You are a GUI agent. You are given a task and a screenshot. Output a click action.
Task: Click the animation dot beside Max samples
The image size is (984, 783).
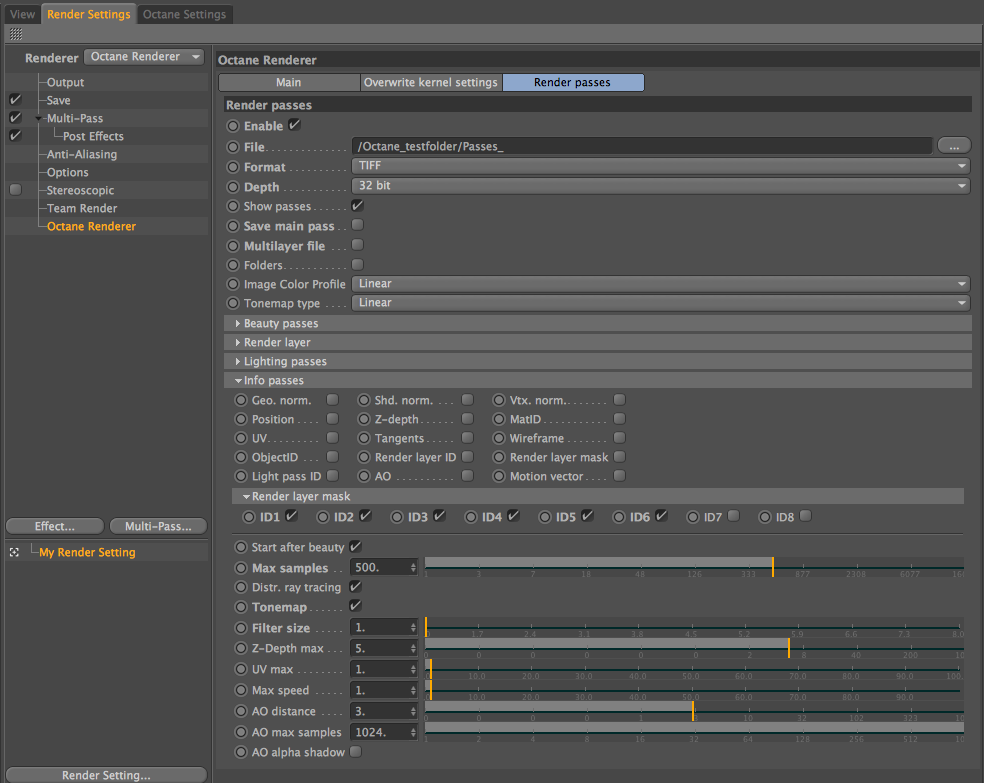[241, 568]
